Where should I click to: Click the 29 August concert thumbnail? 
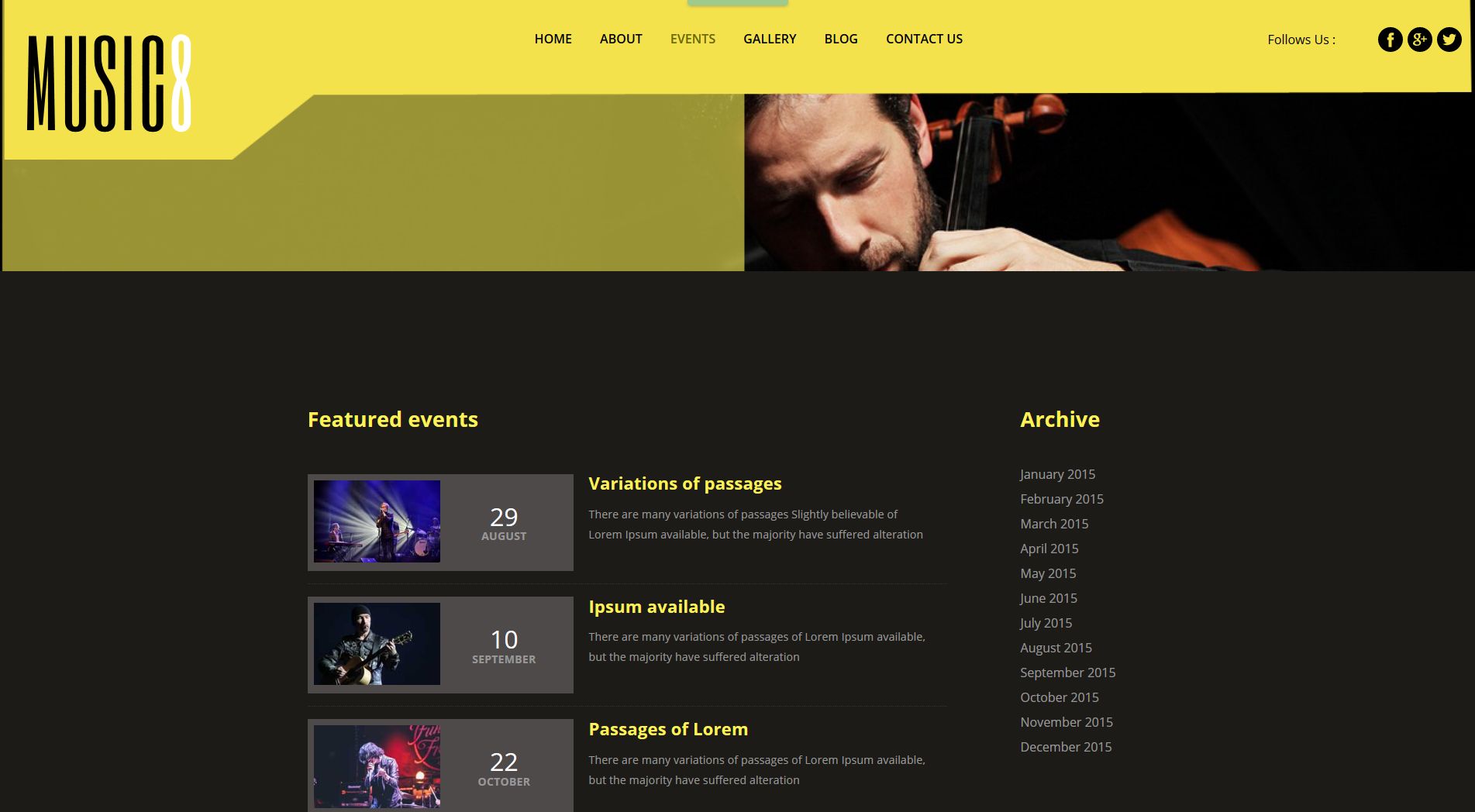[x=377, y=521]
